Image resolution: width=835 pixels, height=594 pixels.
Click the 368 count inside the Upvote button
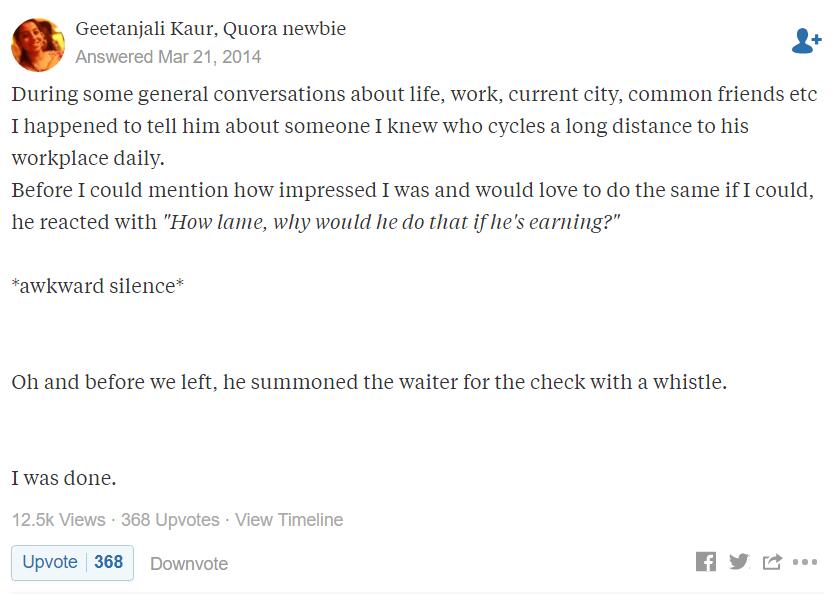(109, 562)
